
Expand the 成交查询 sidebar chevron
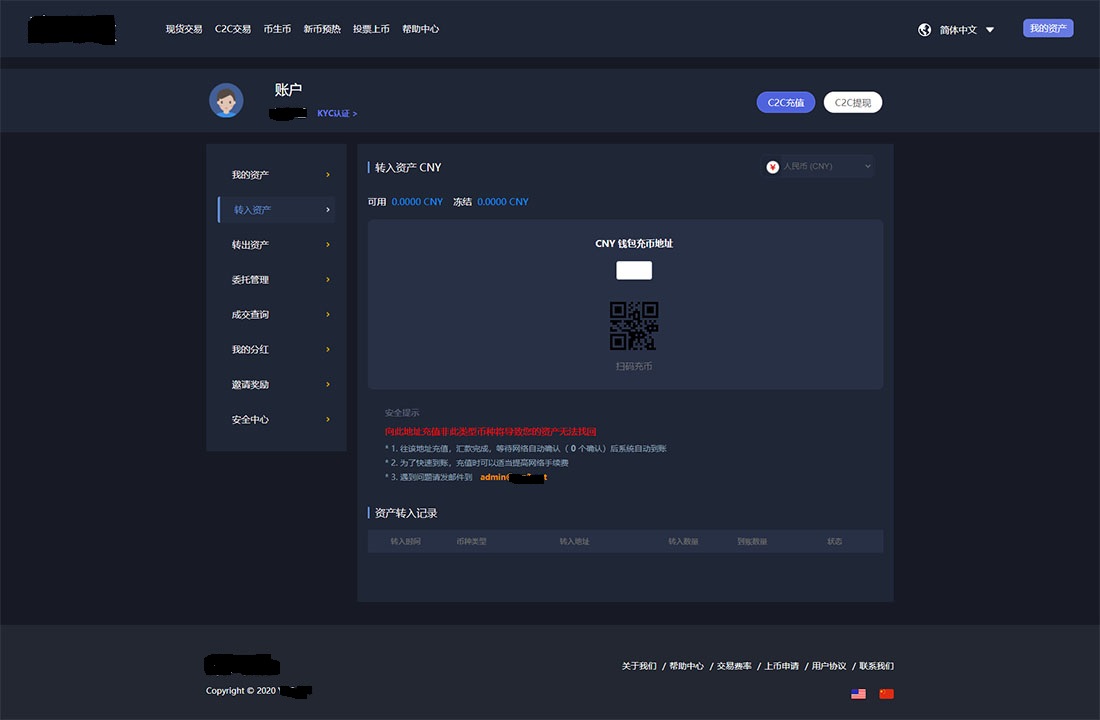point(328,314)
